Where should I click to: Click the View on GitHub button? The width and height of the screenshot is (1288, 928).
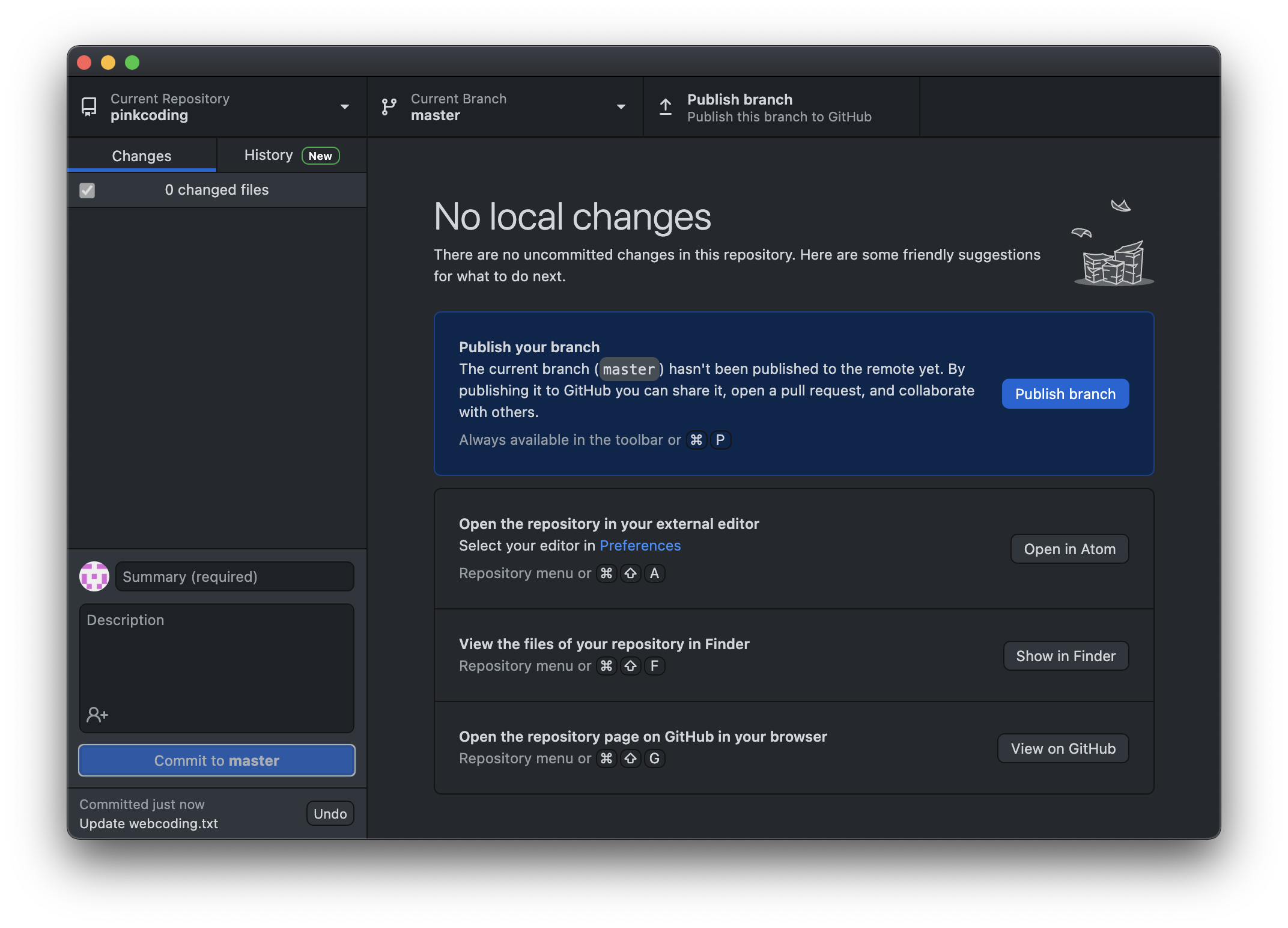coord(1063,748)
